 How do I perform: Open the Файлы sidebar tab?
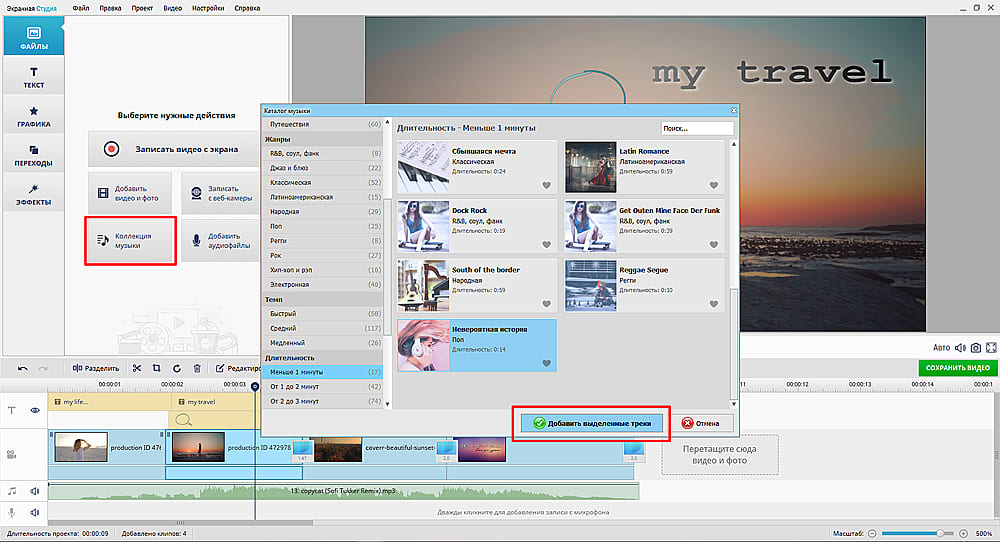33,36
